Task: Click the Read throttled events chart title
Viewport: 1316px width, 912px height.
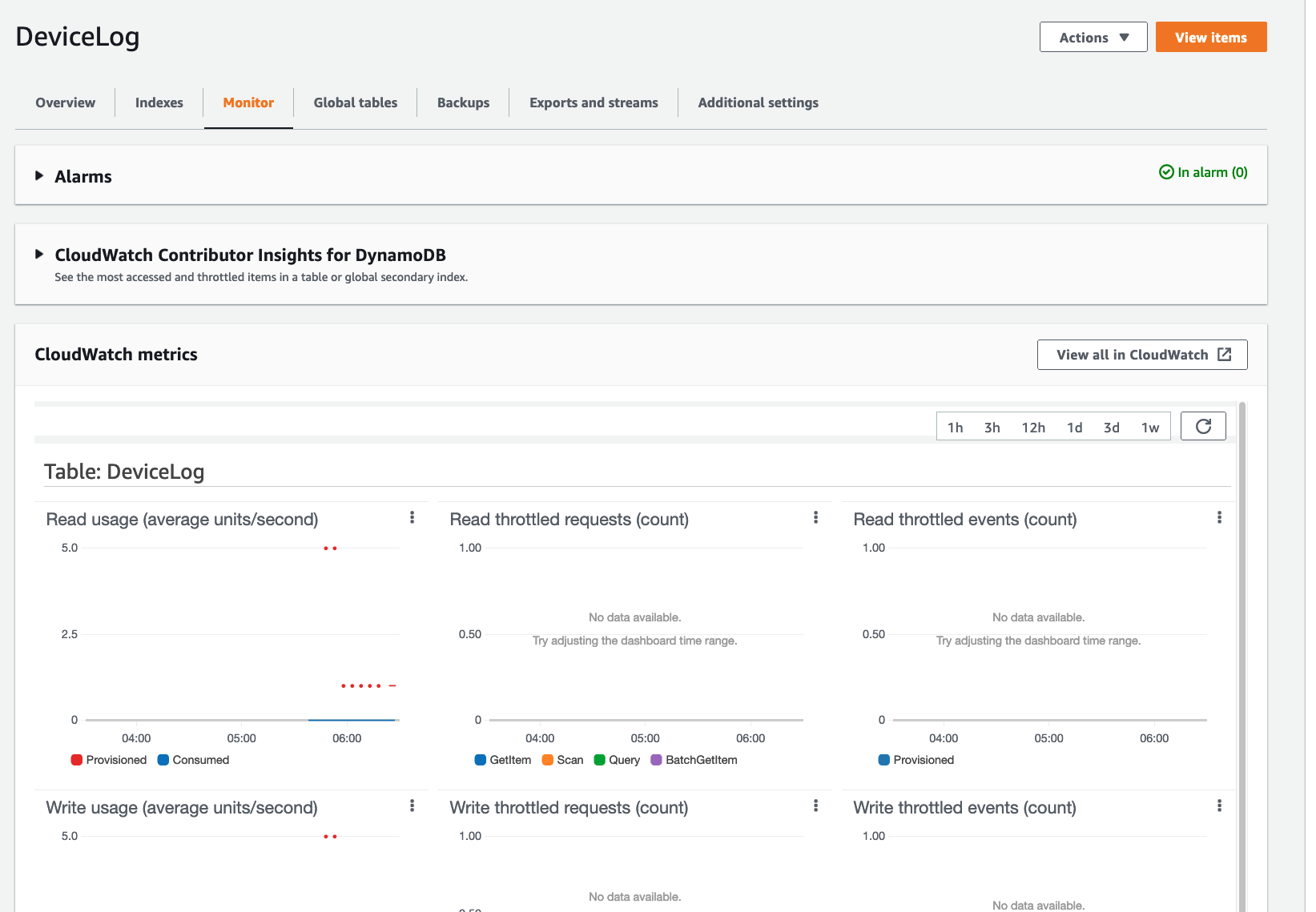Action: 965,520
